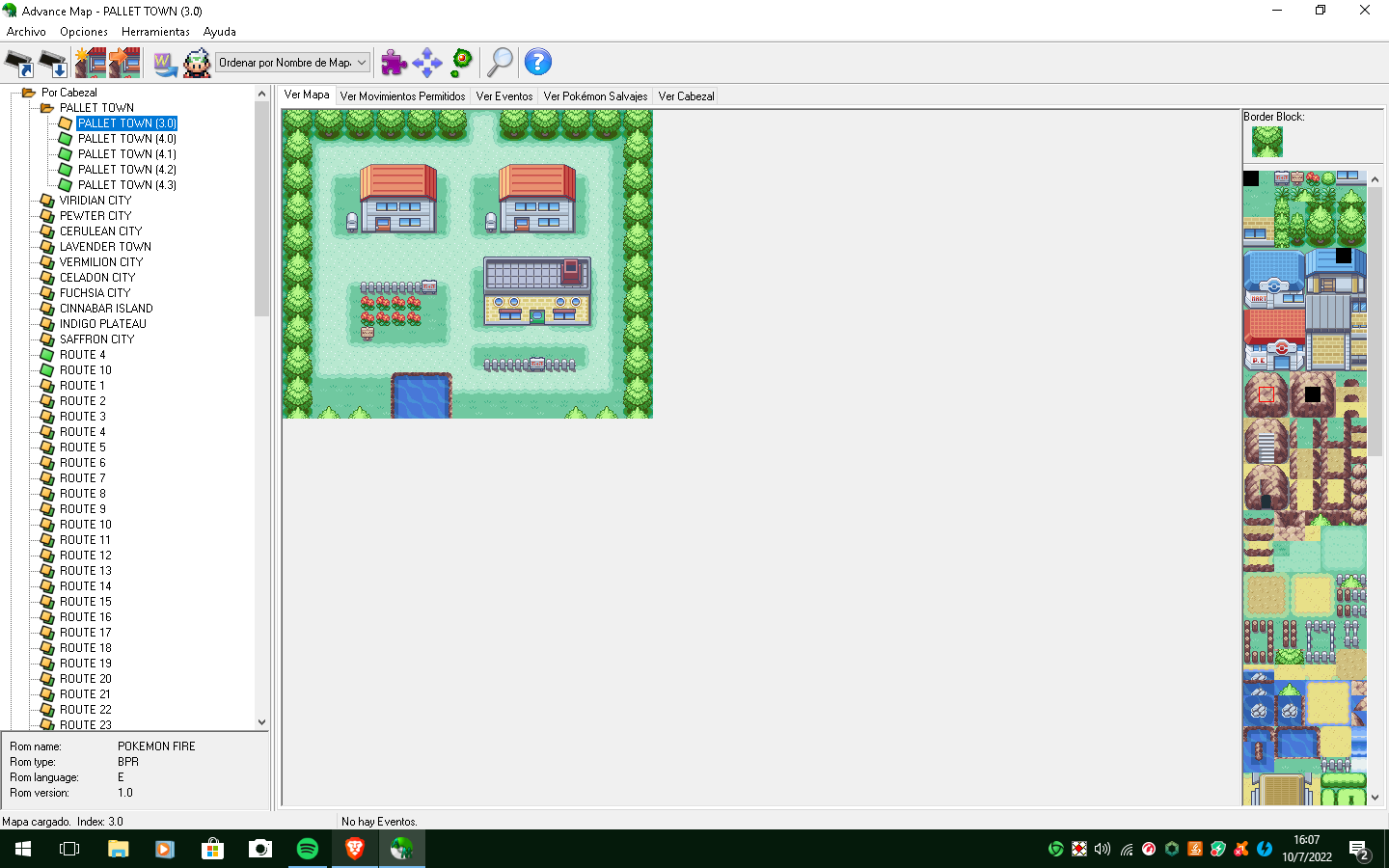
Task: Click the purple puzzle piece icon
Action: click(394, 63)
